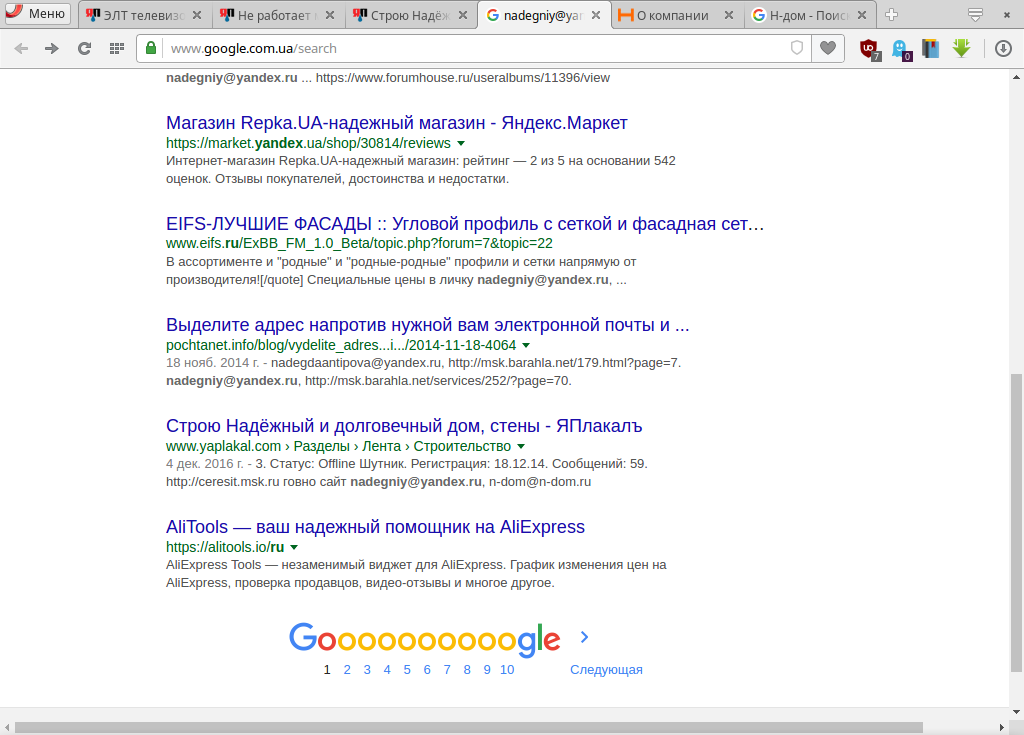Image resolution: width=1024 pixels, height=735 pixels.
Task: Click the green padlock security icon
Action: coord(151,48)
